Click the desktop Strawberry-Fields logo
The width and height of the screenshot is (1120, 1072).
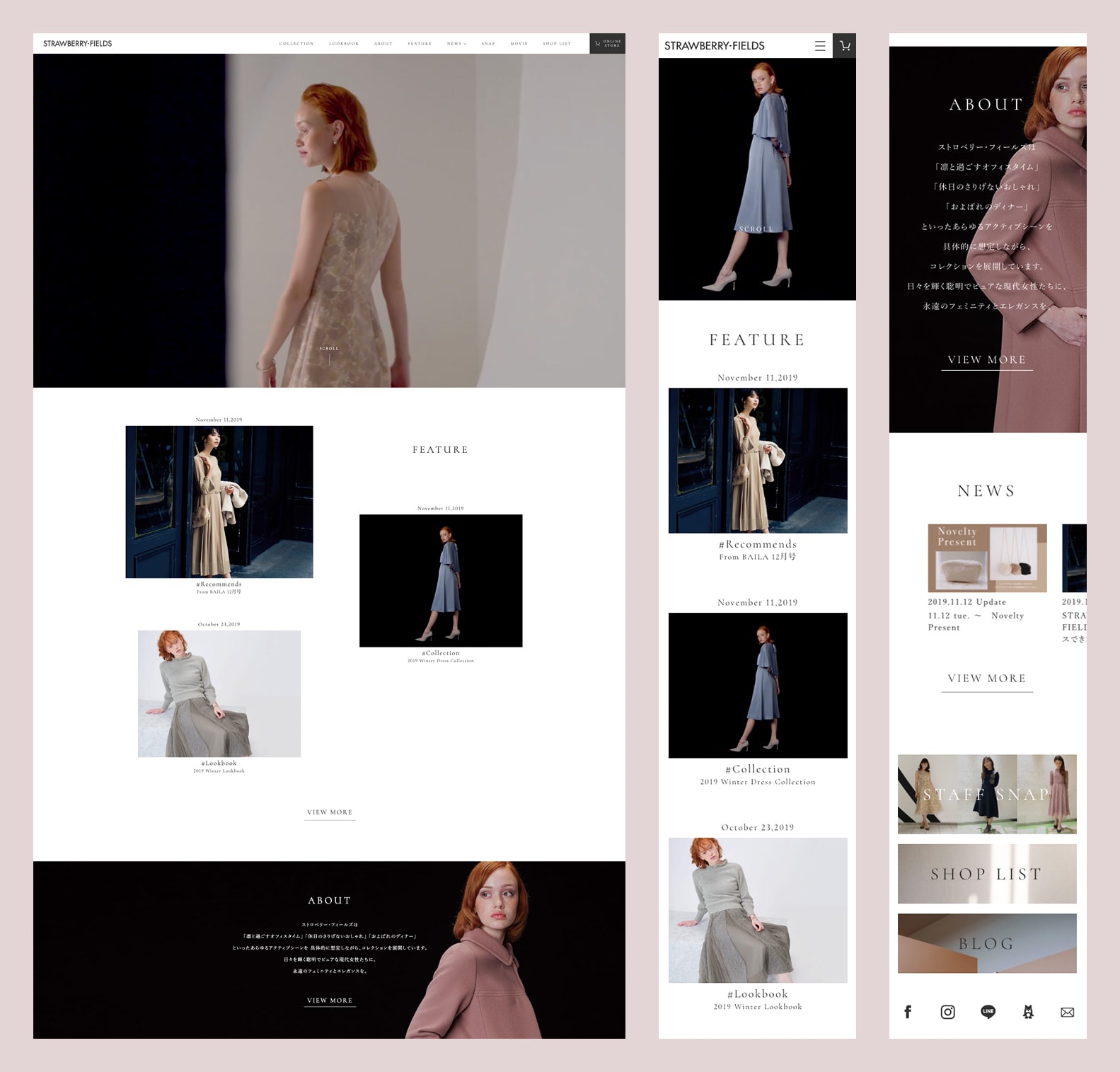tap(77, 44)
